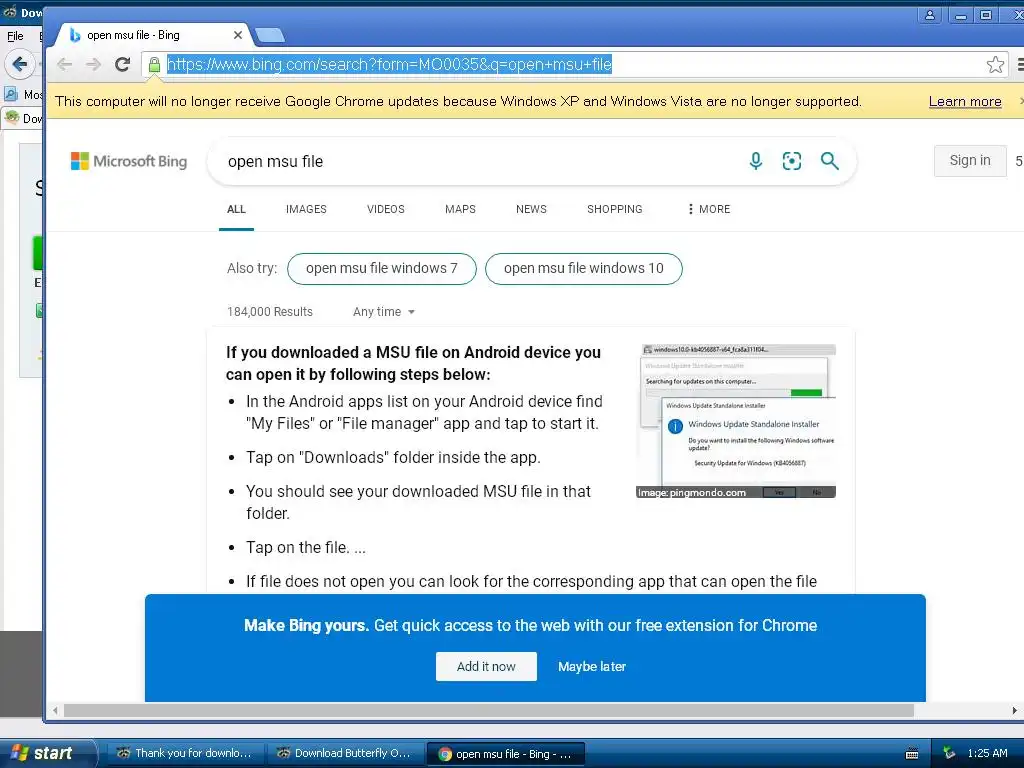Click the green padlock security icon
Viewport: 1024px width, 768px height.
154,65
